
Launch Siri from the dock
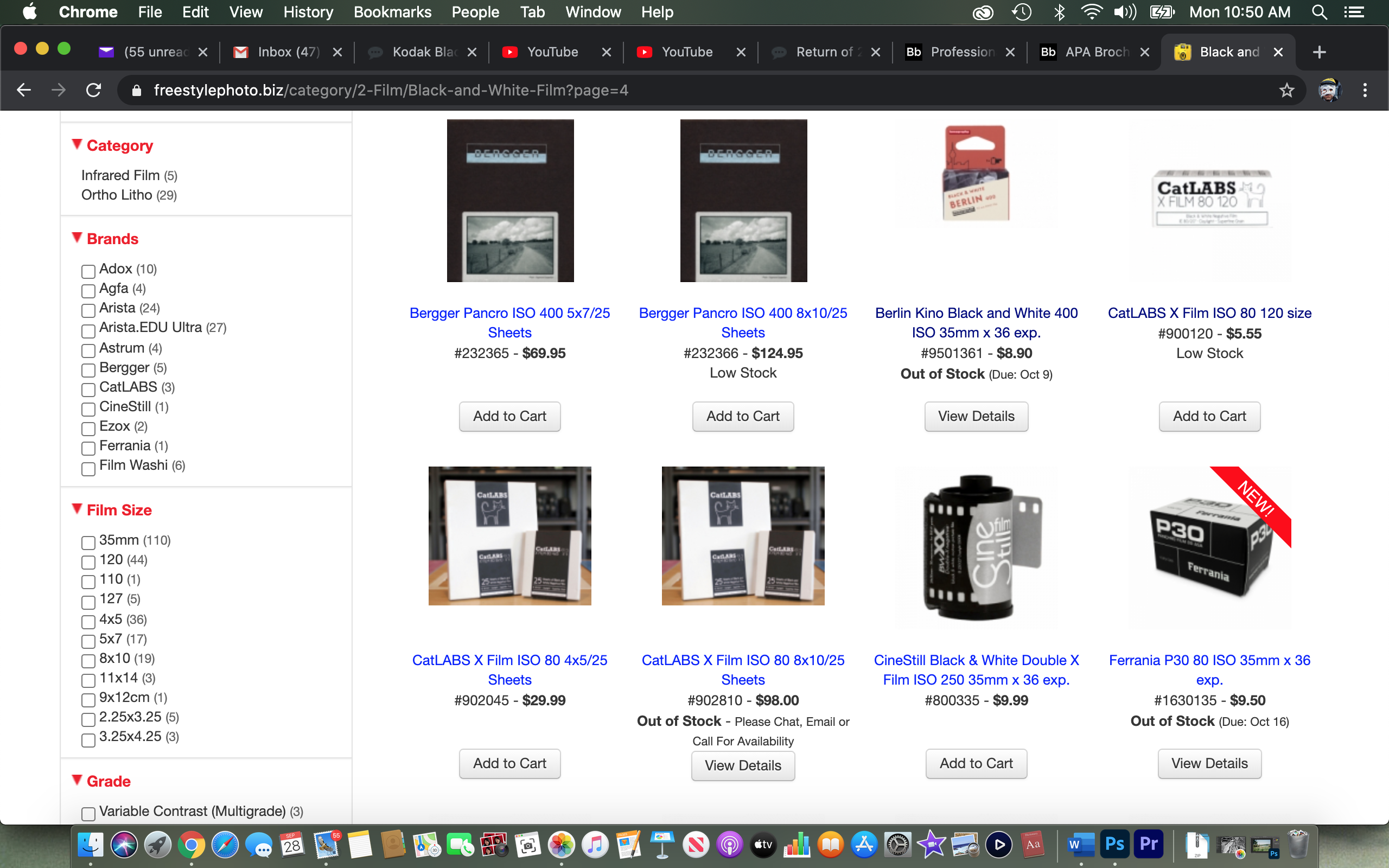pos(124,845)
